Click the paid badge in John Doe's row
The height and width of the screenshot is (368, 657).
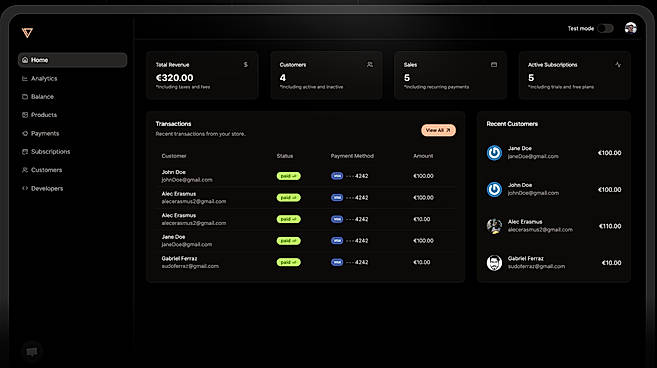tap(288, 176)
